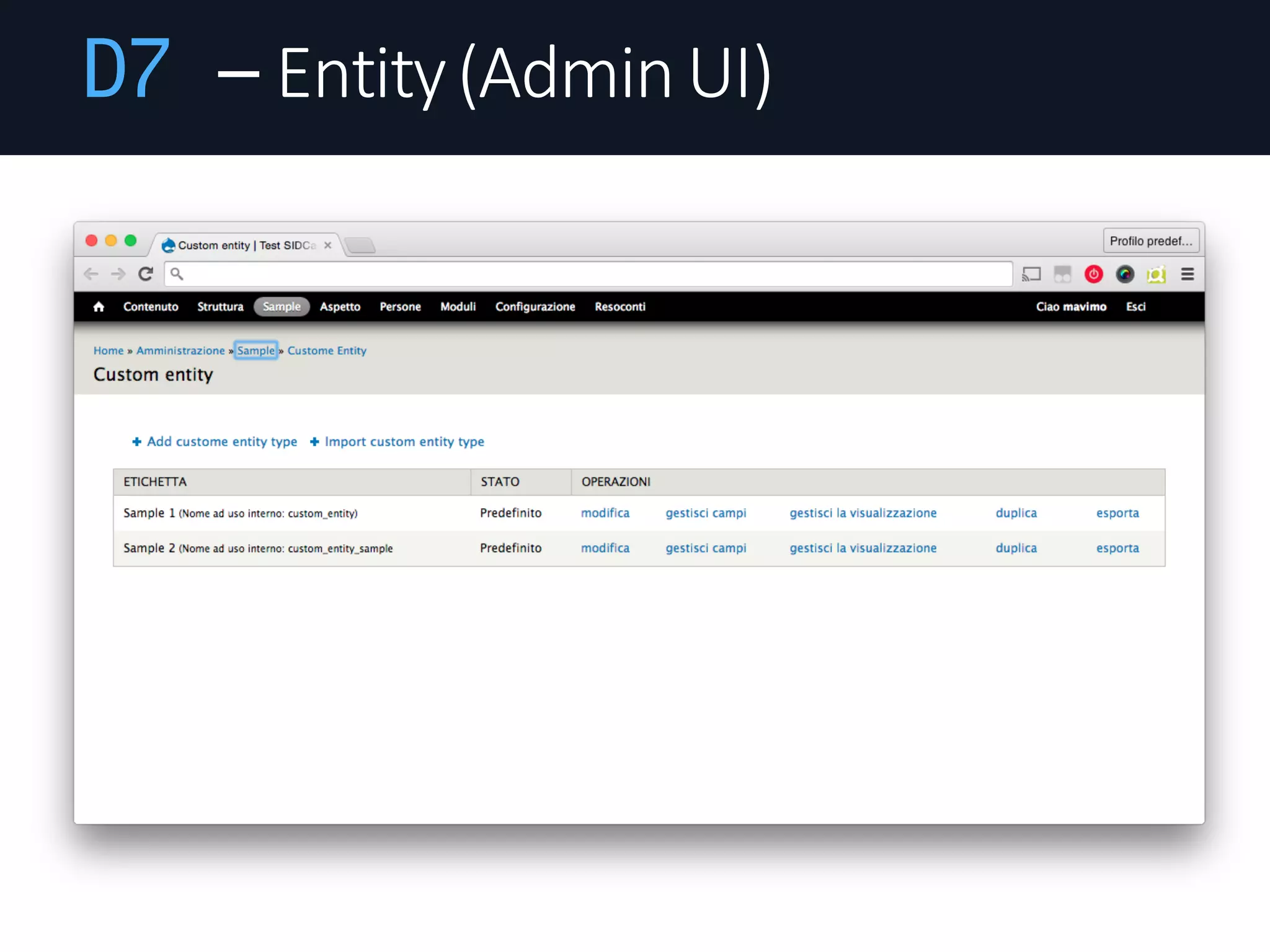Viewport: 1270px width, 952px height.
Task: Click Amministrazione breadcrumb link
Action: 180,351
